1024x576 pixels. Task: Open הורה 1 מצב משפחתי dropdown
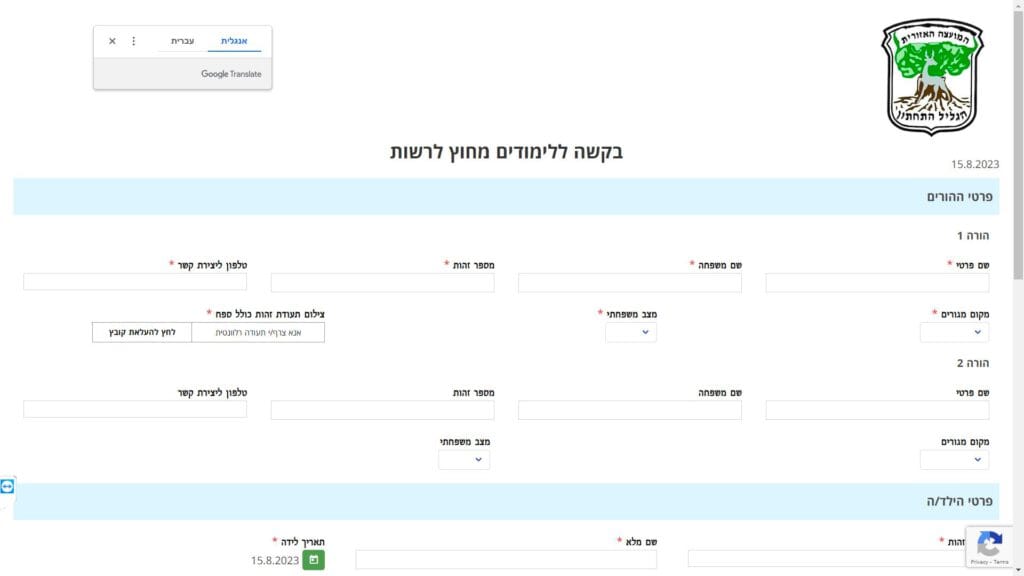click(x=631, y=332)
